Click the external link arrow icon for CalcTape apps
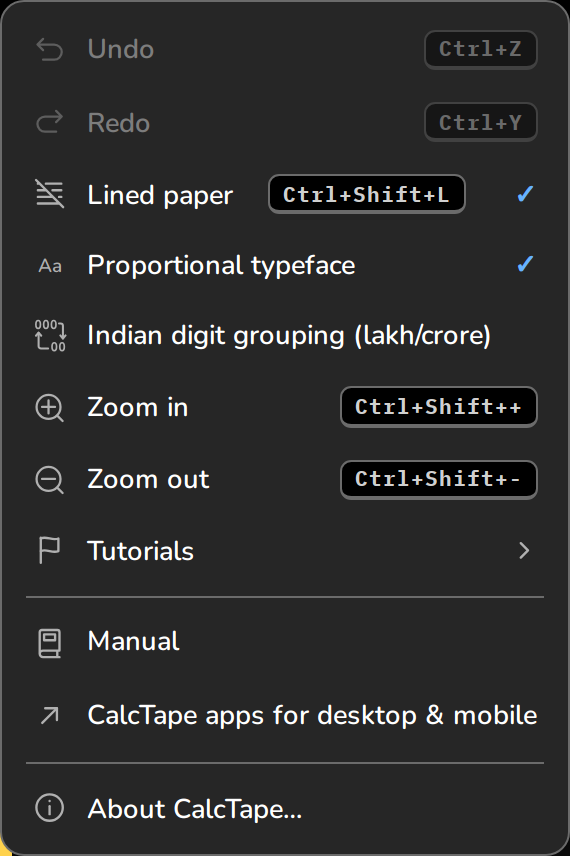This screenshot has width=570, height=856. [x=50, y=715]
